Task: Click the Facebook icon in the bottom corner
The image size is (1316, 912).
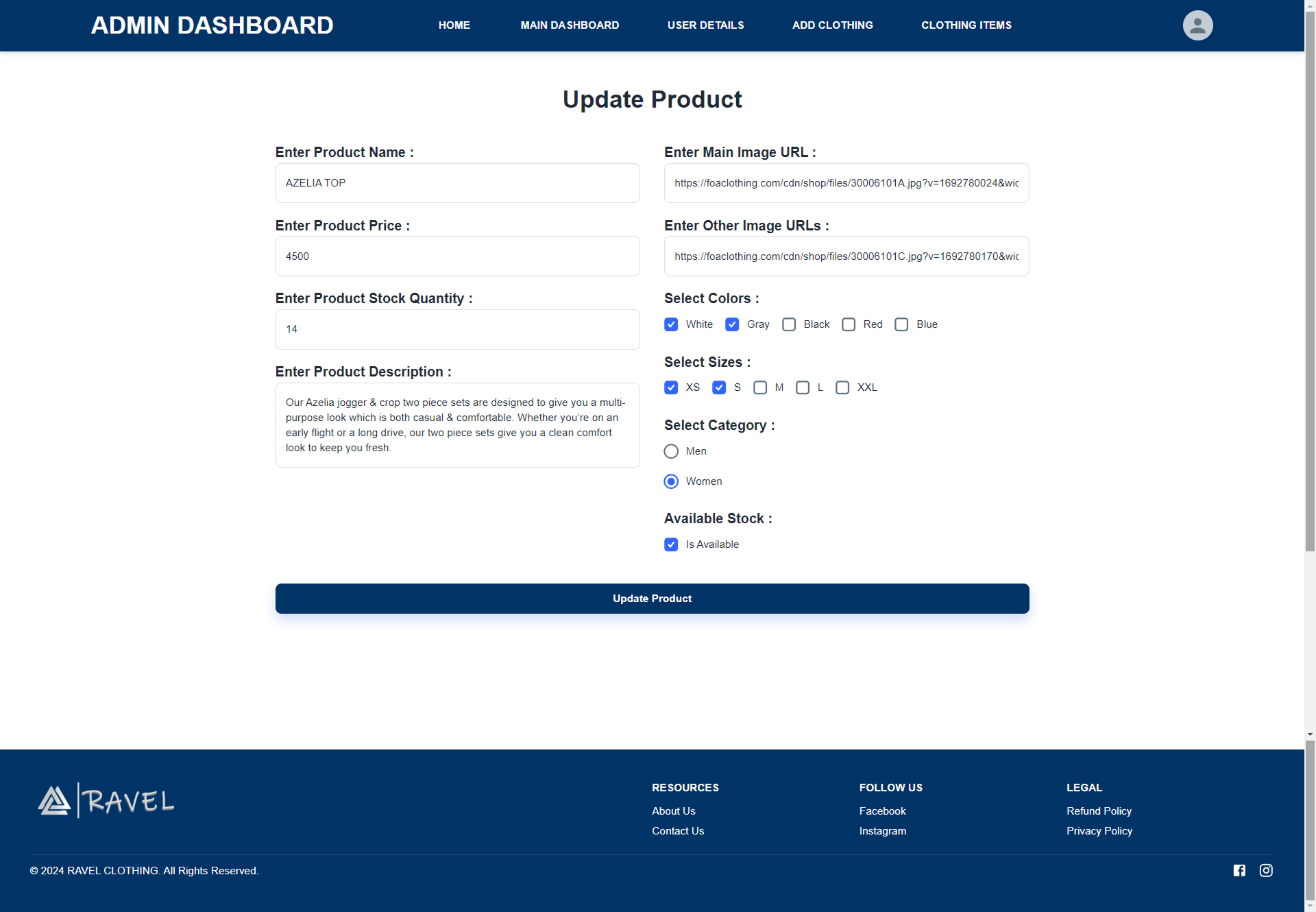Action: pyautogui.click(x=1239, y=870)
